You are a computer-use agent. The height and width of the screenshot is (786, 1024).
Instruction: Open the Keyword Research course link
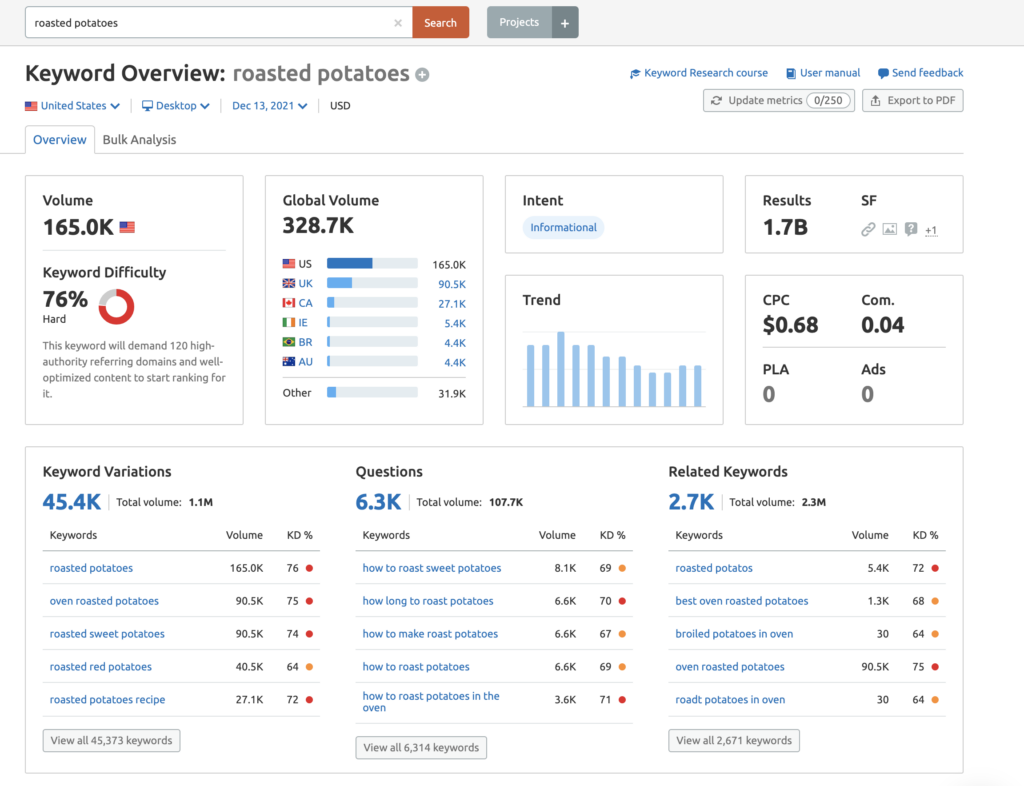click(x=706, y=73)
